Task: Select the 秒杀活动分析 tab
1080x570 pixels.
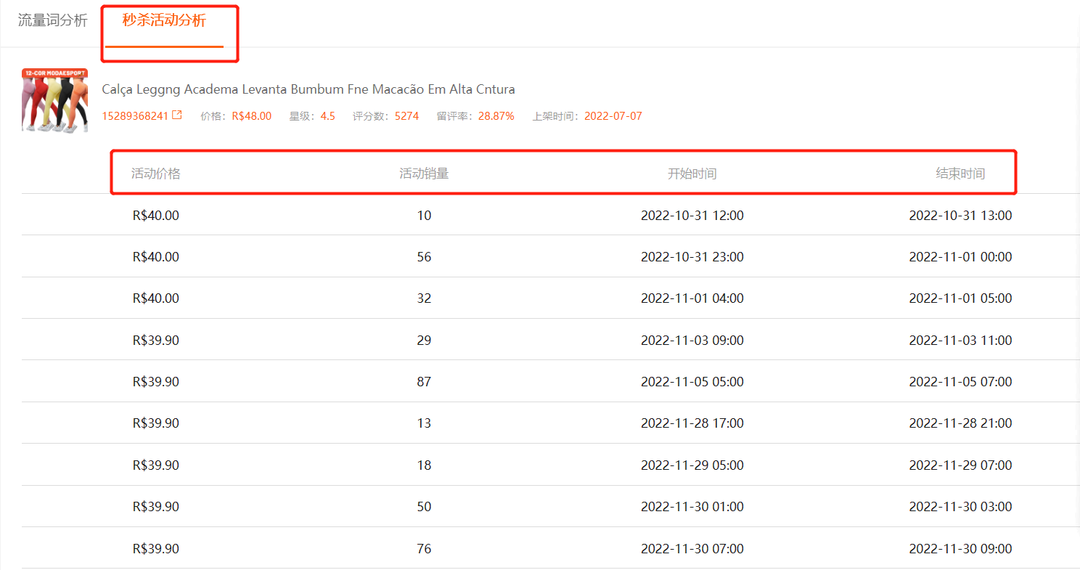Action: pos(164,21)
